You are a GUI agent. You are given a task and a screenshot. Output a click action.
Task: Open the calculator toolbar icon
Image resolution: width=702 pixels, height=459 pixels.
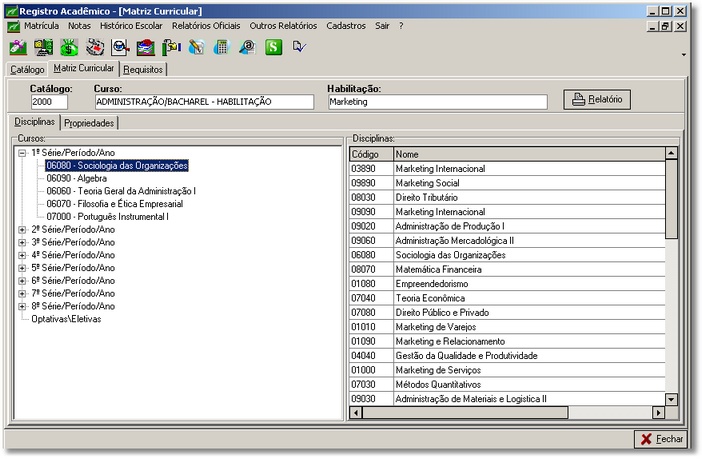[x=221, y=47]
